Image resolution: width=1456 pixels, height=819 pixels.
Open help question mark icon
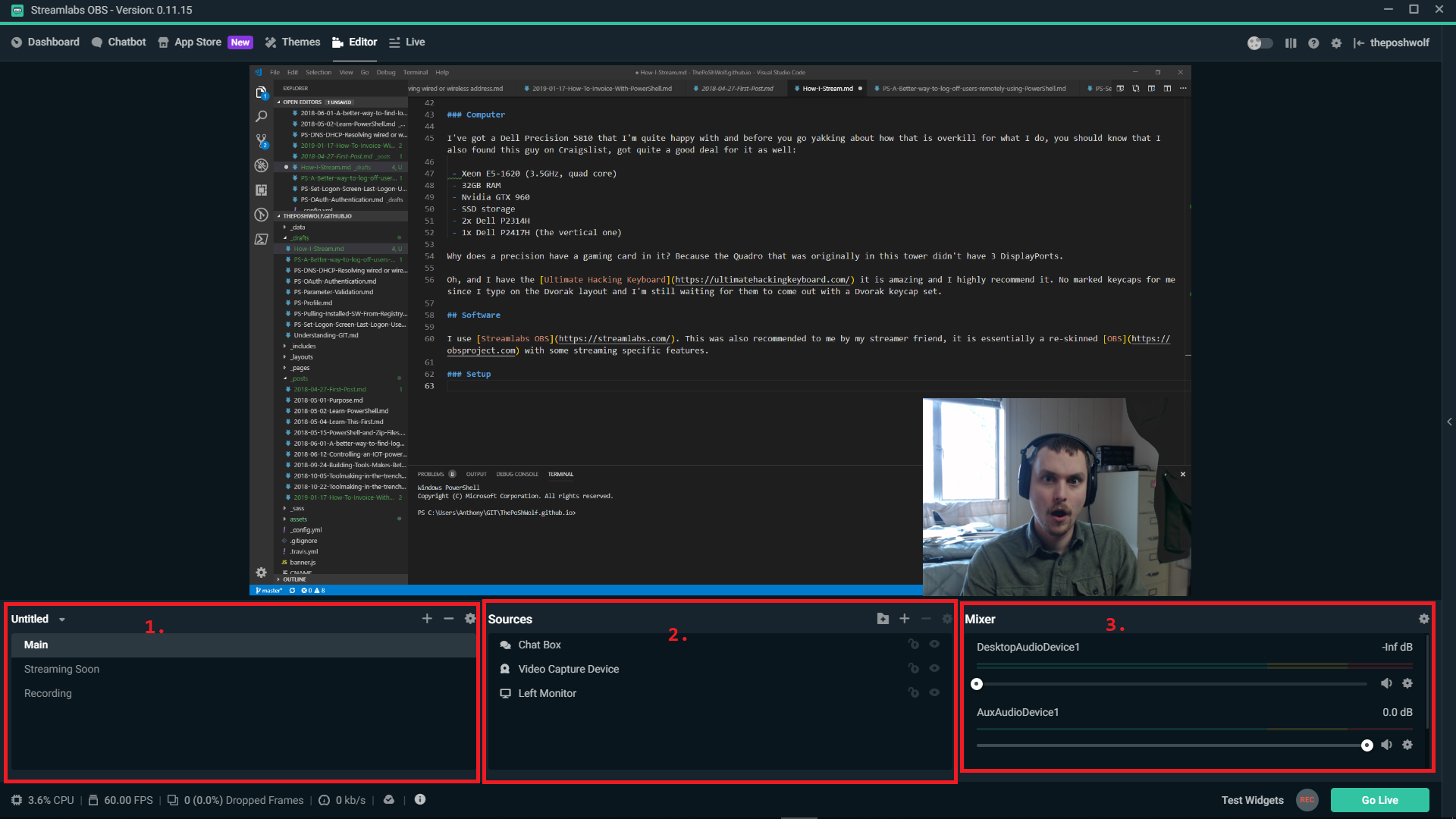tap(1313, 43)
